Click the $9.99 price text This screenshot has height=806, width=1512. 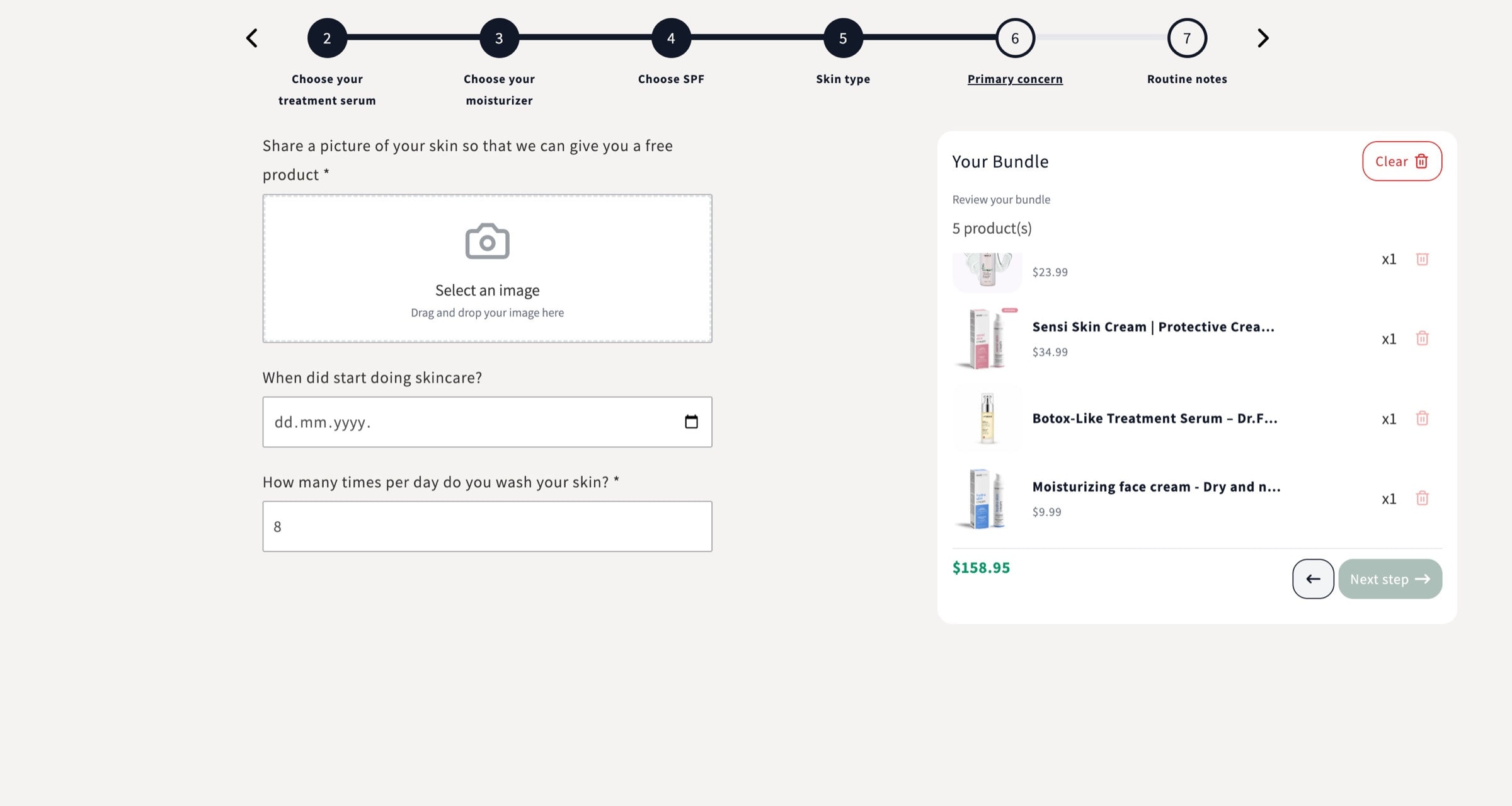coord(1046,512)
